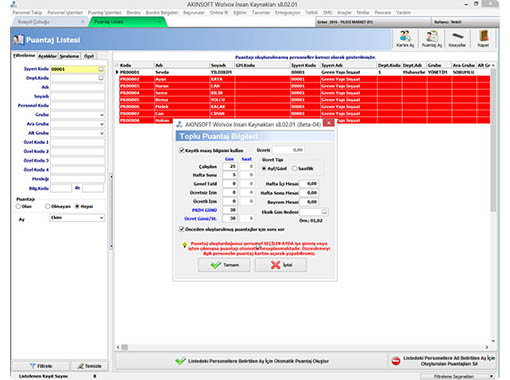The height and width of the screenshot is (380, 510).
Task: Click the lookup icon in Eksik Gün Nedeni field
Action: point(324,212)
